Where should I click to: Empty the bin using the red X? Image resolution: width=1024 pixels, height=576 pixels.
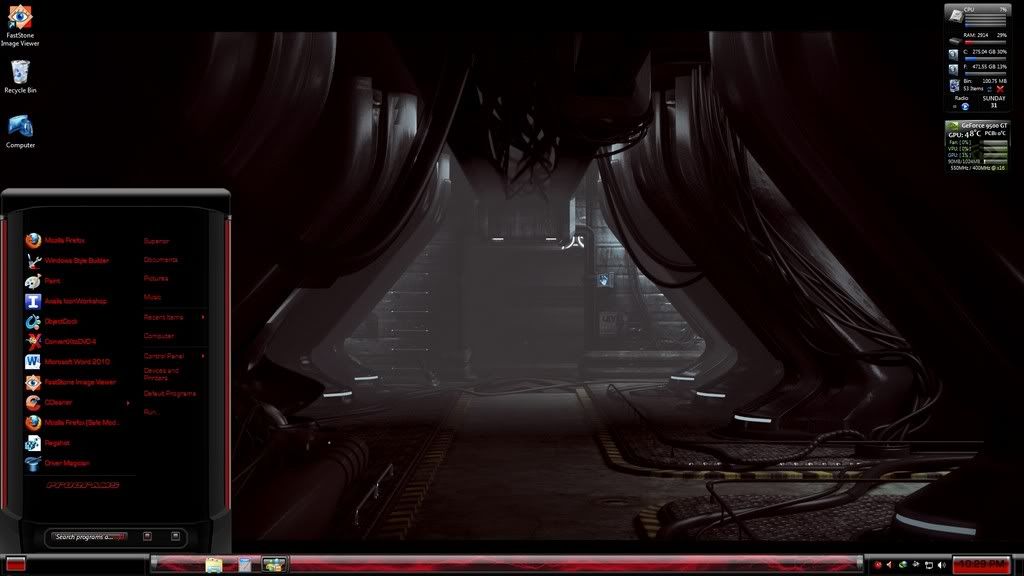1000,89
